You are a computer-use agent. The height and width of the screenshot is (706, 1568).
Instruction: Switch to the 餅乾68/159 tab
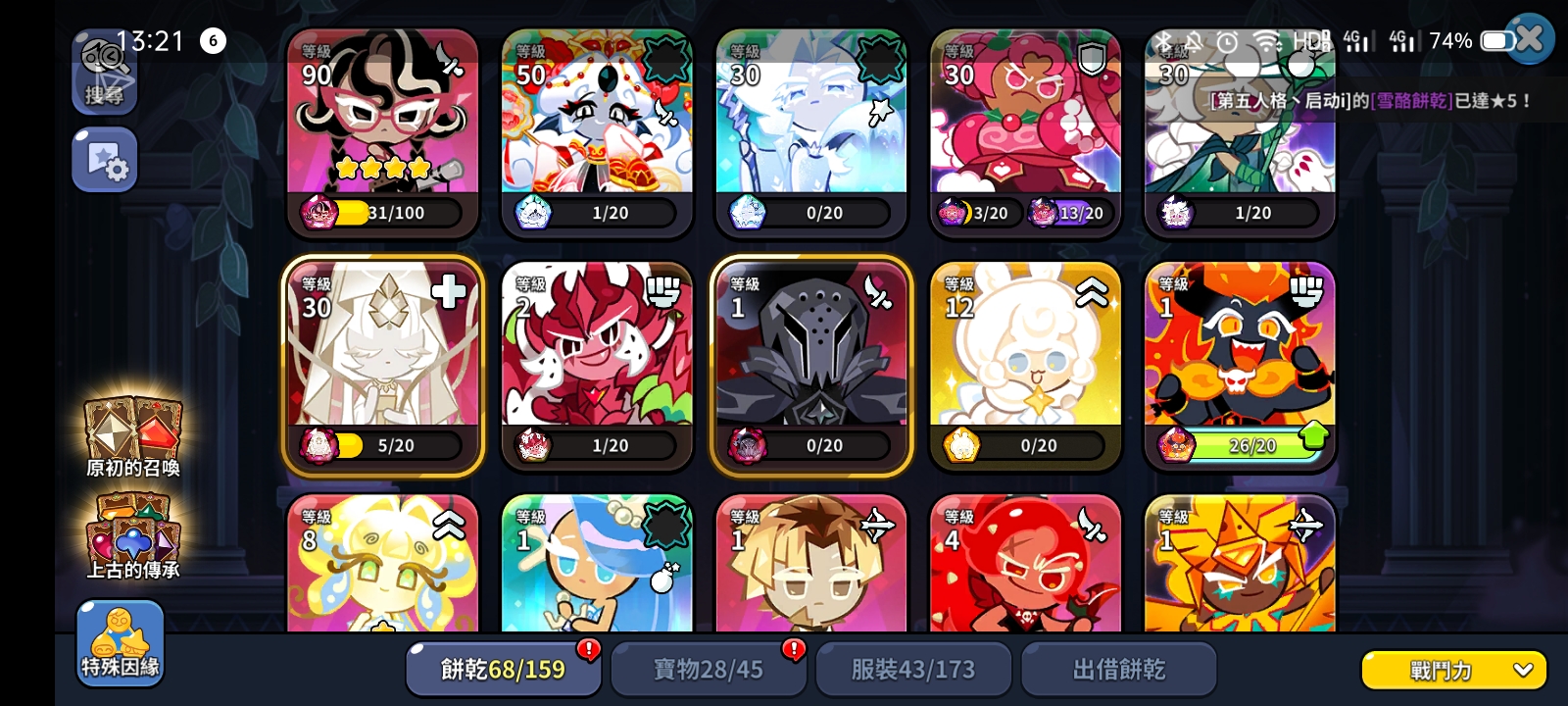coord(503,669)
